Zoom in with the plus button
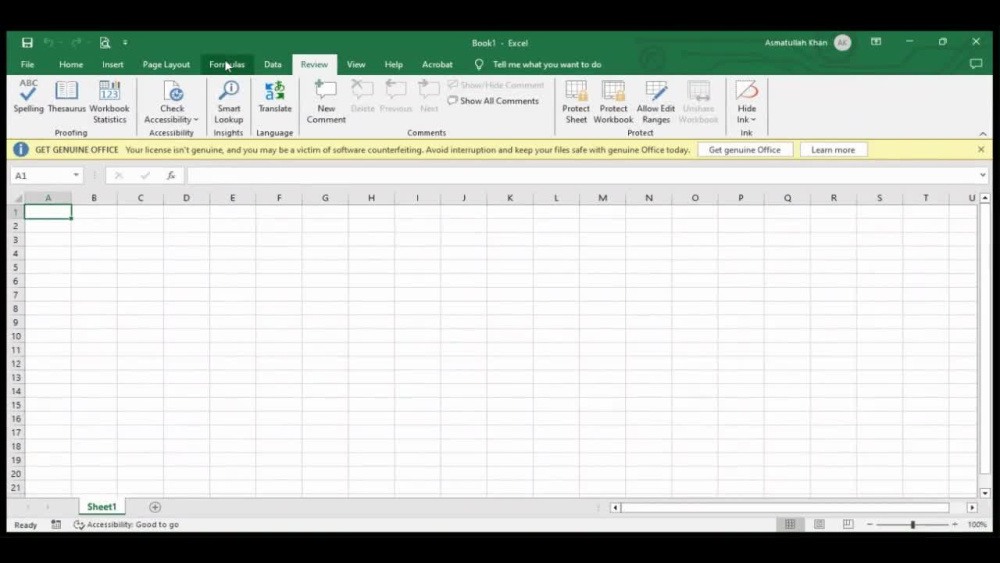 tap(955, 524)
